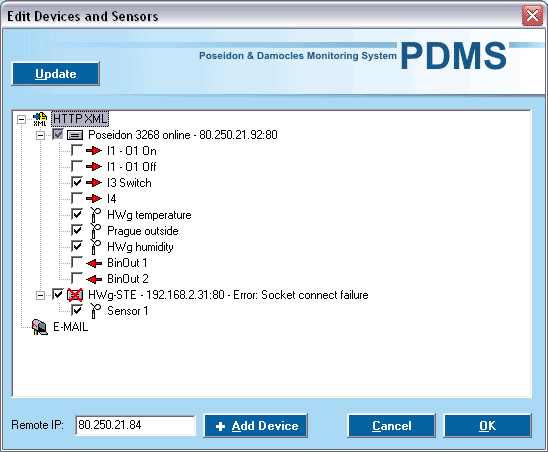Select the HTTP XML tree label
548x452 pixels.
pos(80,119)
